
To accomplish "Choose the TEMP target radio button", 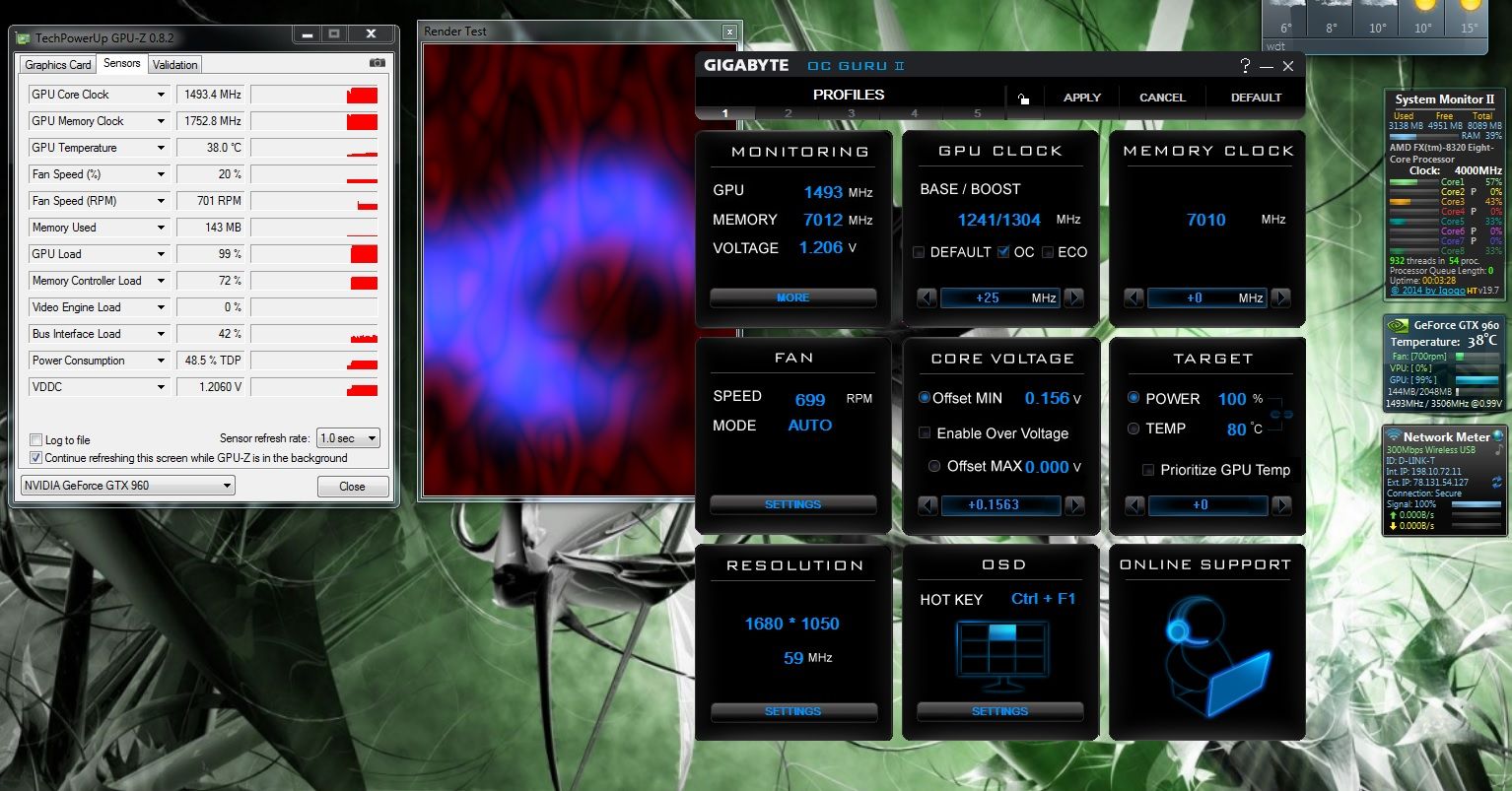I will coord(1134,428).
